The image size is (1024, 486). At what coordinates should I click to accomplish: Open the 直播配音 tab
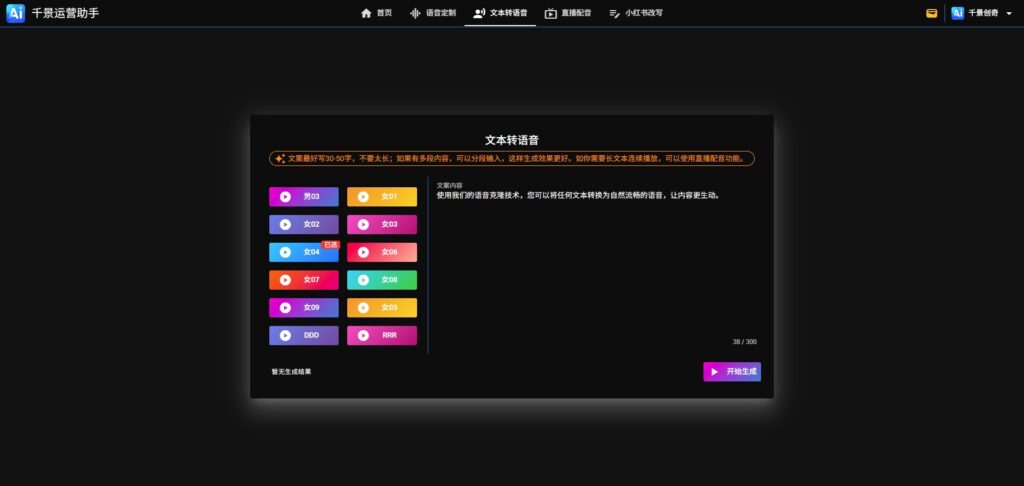[568, 13]
